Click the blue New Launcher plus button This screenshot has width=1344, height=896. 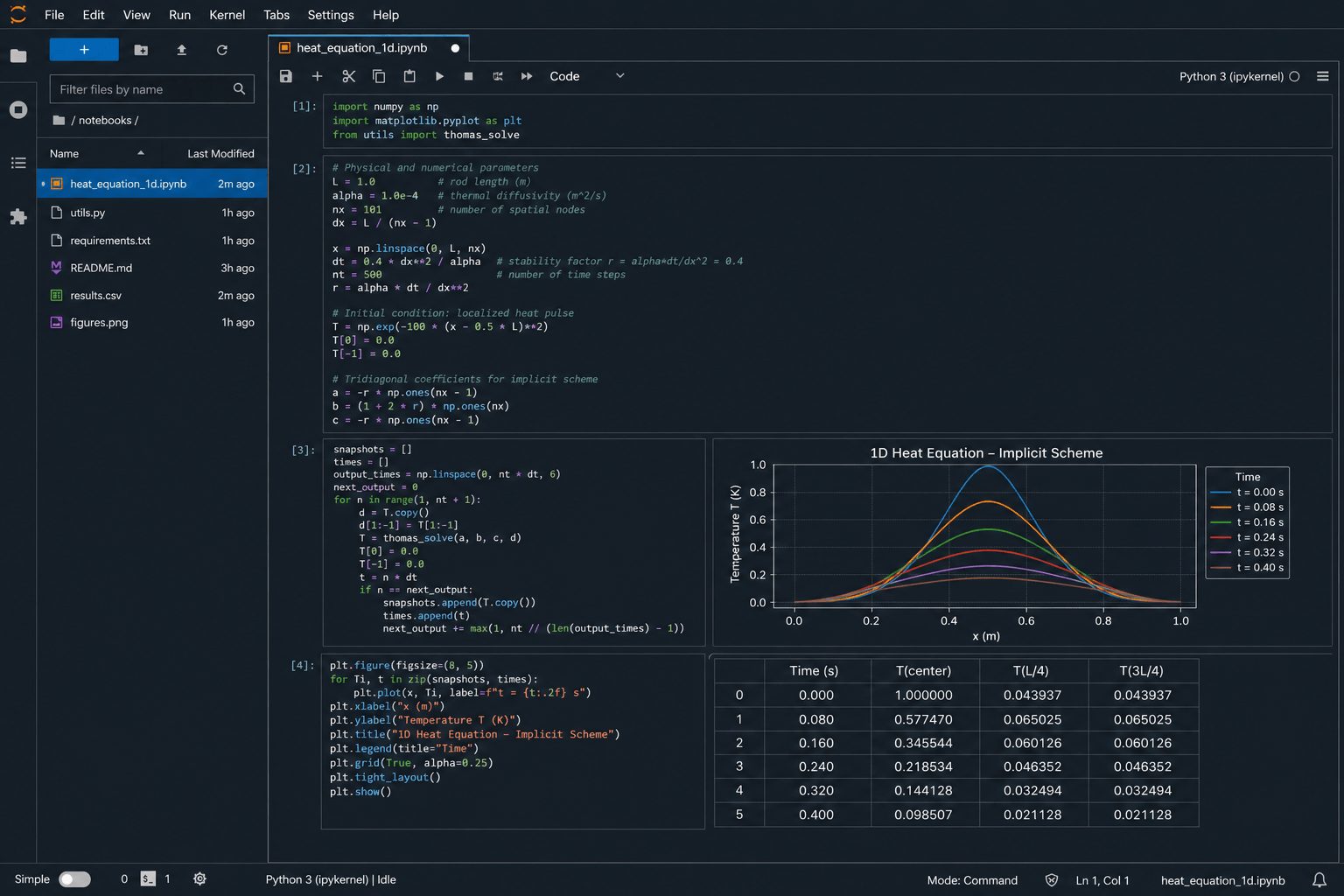point(84,50)
